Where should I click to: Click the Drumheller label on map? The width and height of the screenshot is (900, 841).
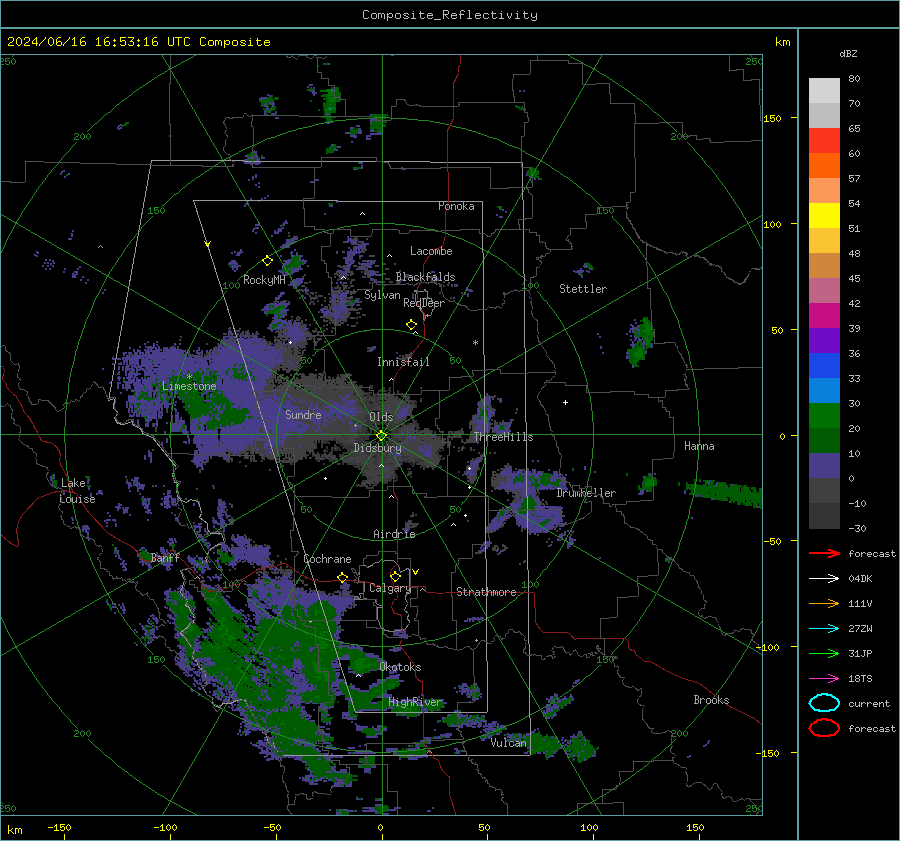(x=586, y=493)
